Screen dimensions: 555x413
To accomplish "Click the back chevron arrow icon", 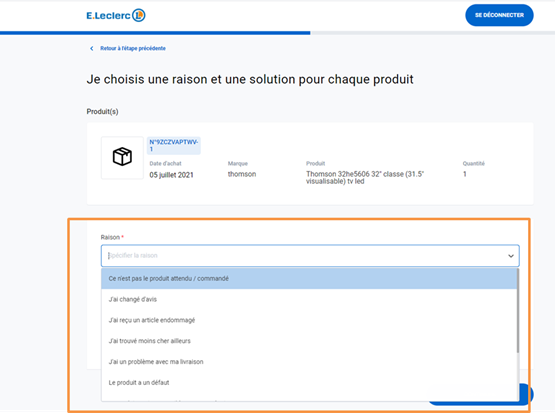I will click(x=92, y=48).
